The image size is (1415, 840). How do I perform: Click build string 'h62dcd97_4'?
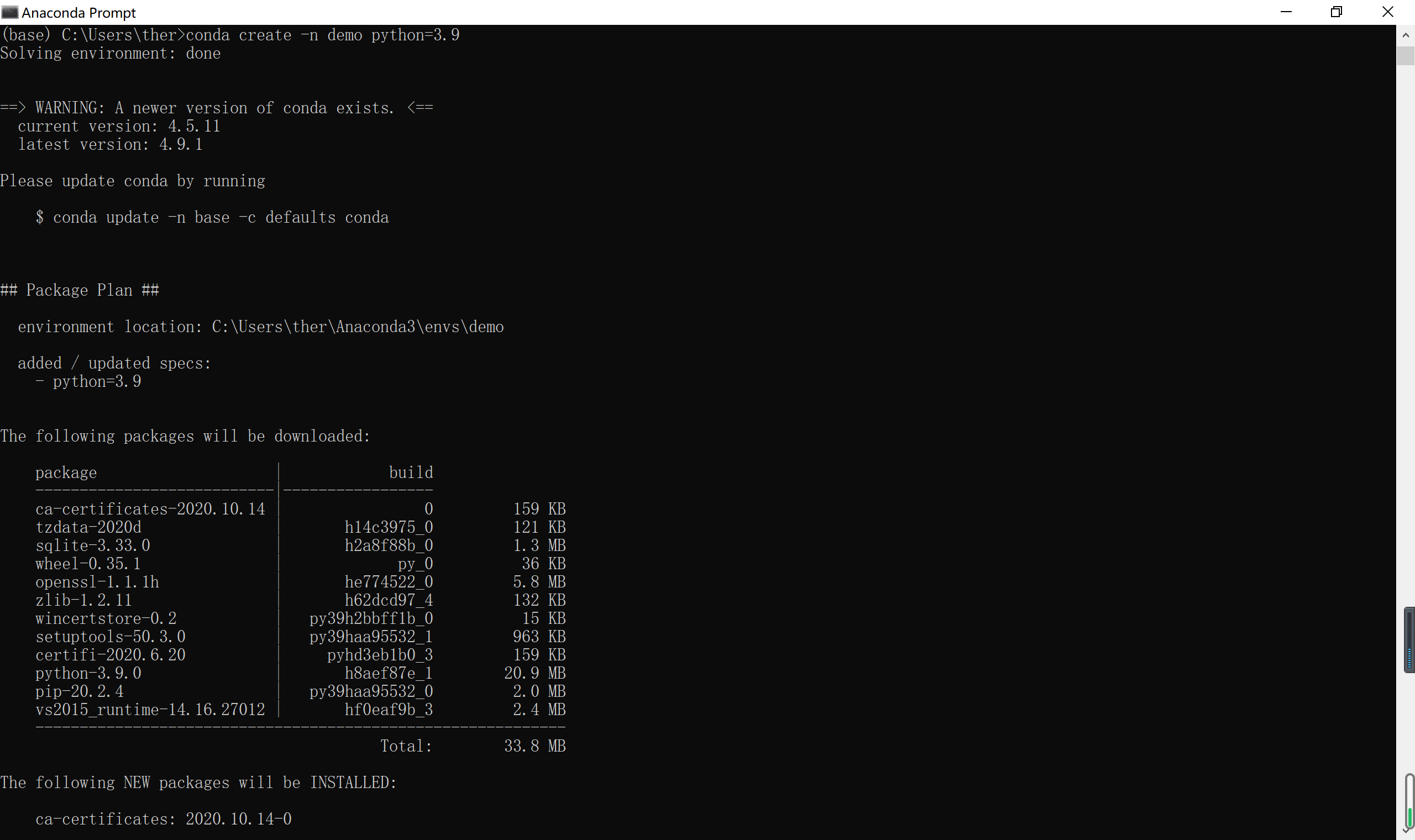389,600
